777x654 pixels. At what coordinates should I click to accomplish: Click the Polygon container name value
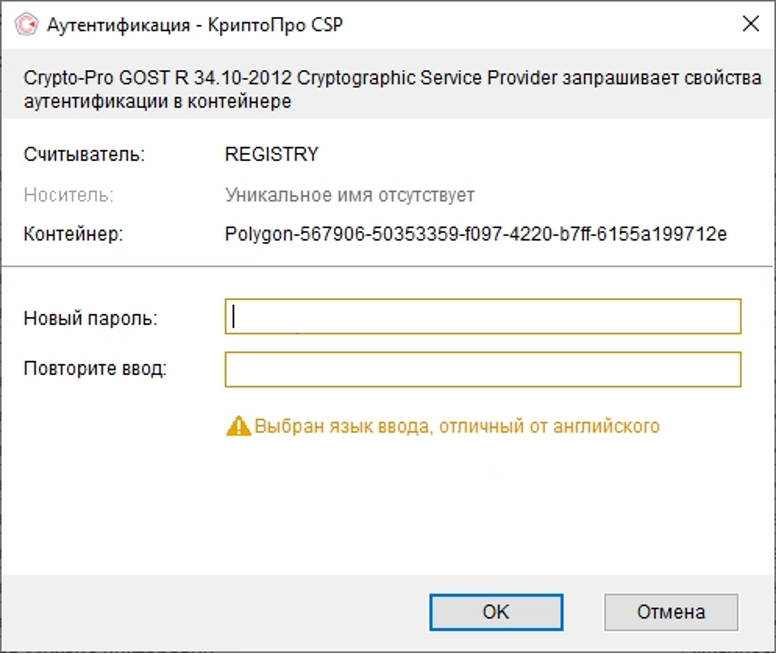[476, 235]
